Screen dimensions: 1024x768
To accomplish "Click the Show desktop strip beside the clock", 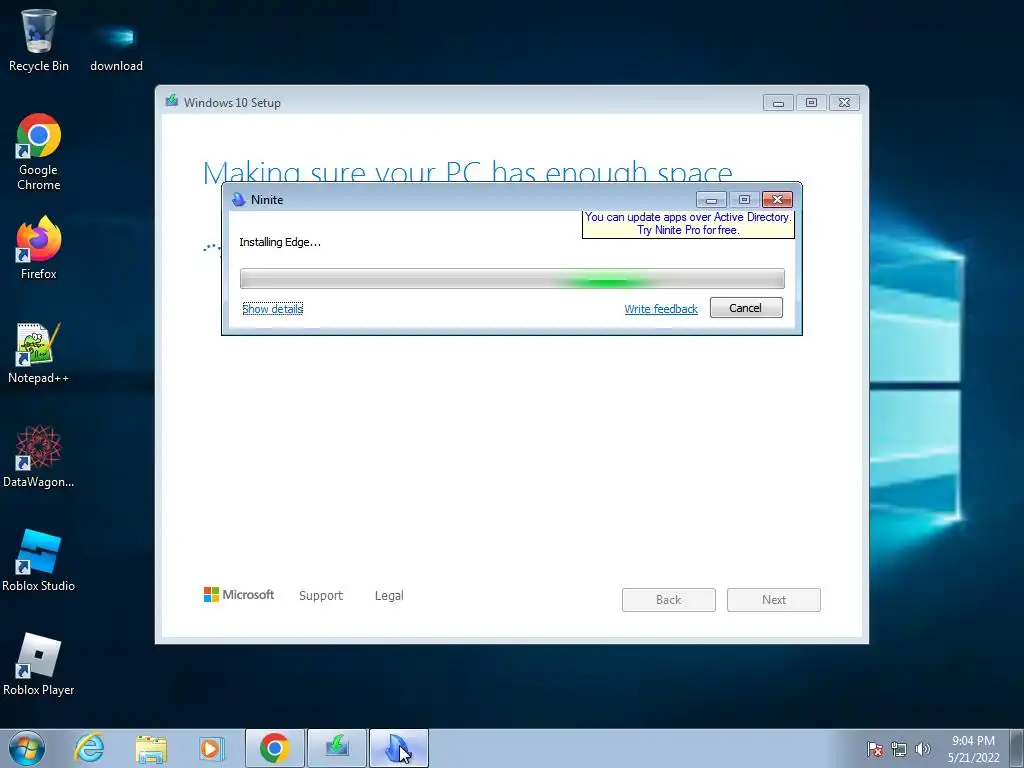I will pos(1017,748).
